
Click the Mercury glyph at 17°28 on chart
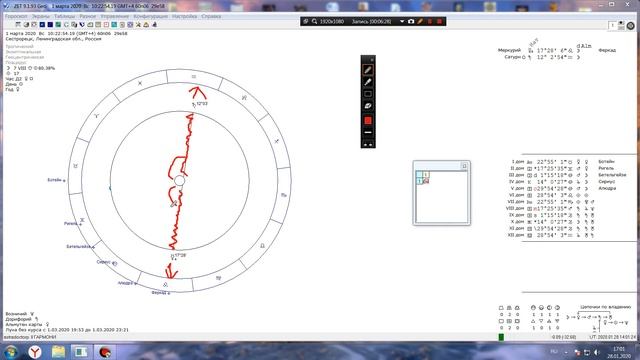pyautogui.click(x=173, y=257)
